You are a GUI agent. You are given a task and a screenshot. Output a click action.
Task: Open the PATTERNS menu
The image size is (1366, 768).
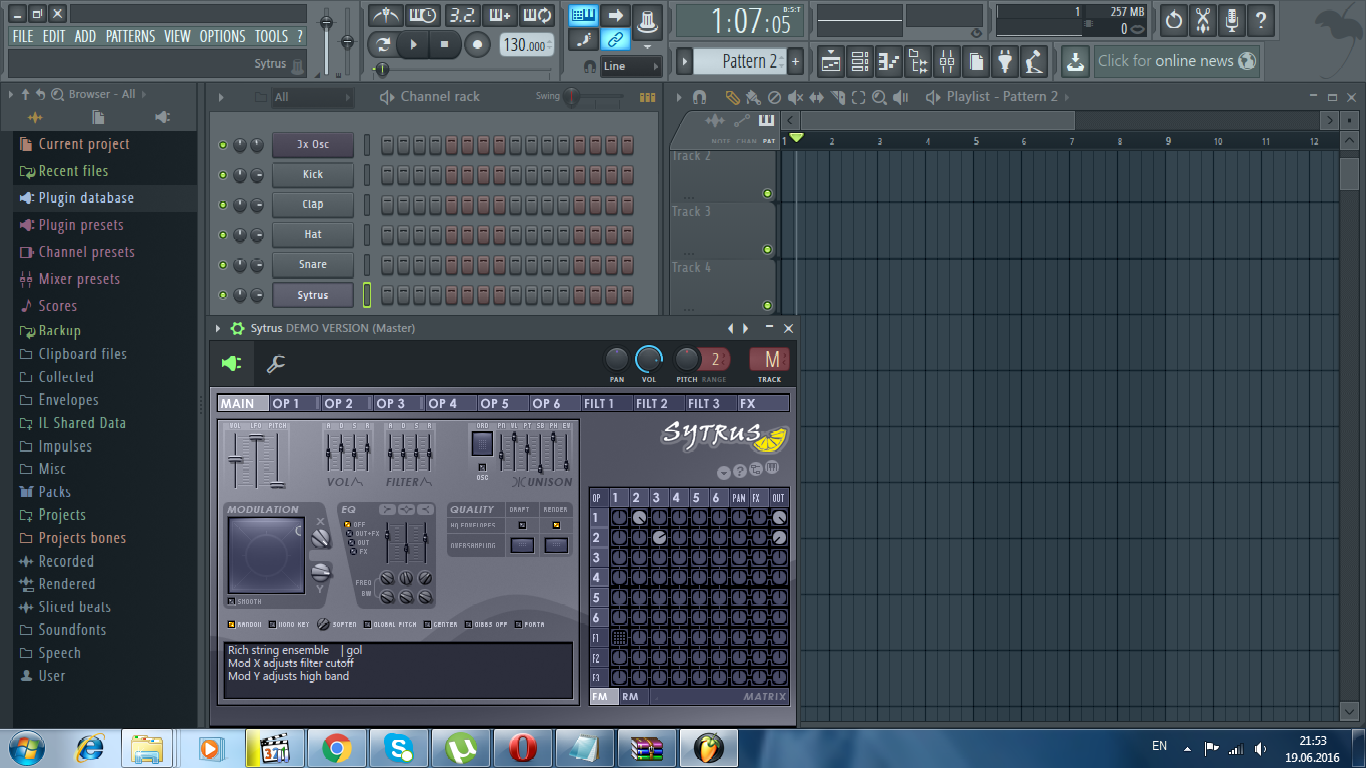(x=130, y=36)
